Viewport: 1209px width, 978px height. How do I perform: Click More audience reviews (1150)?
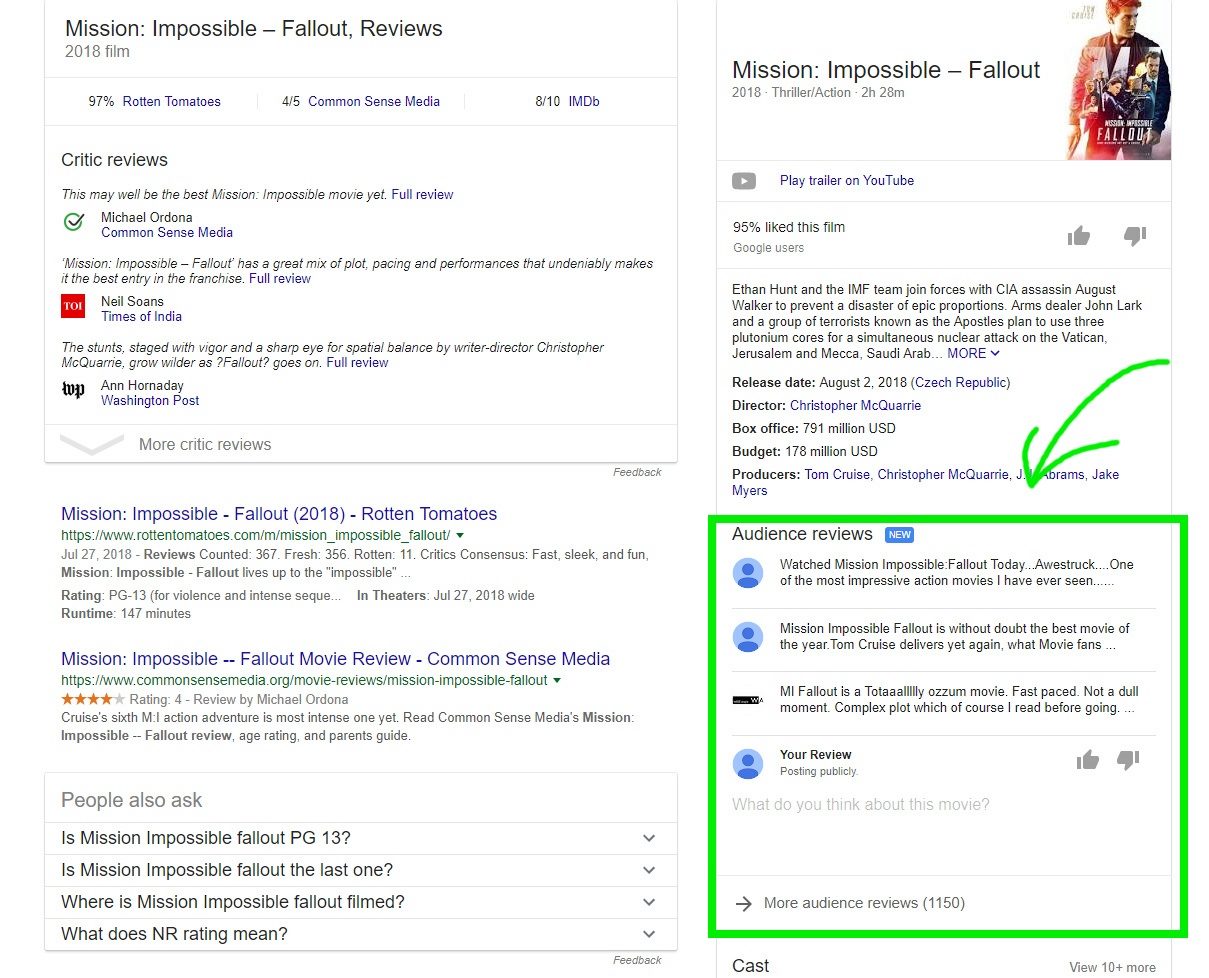click(x=864, y=903)
